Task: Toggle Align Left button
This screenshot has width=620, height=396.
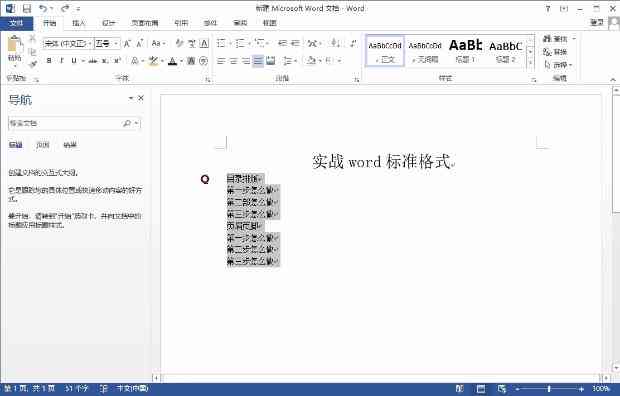Action: click(x=221, y=61)
